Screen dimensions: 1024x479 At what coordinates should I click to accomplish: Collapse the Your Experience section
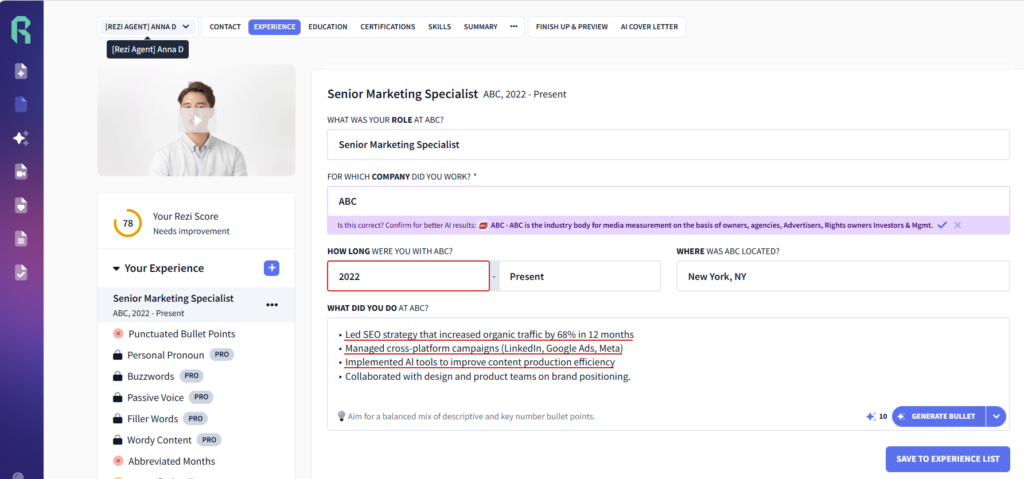click(x=117, y=269)
